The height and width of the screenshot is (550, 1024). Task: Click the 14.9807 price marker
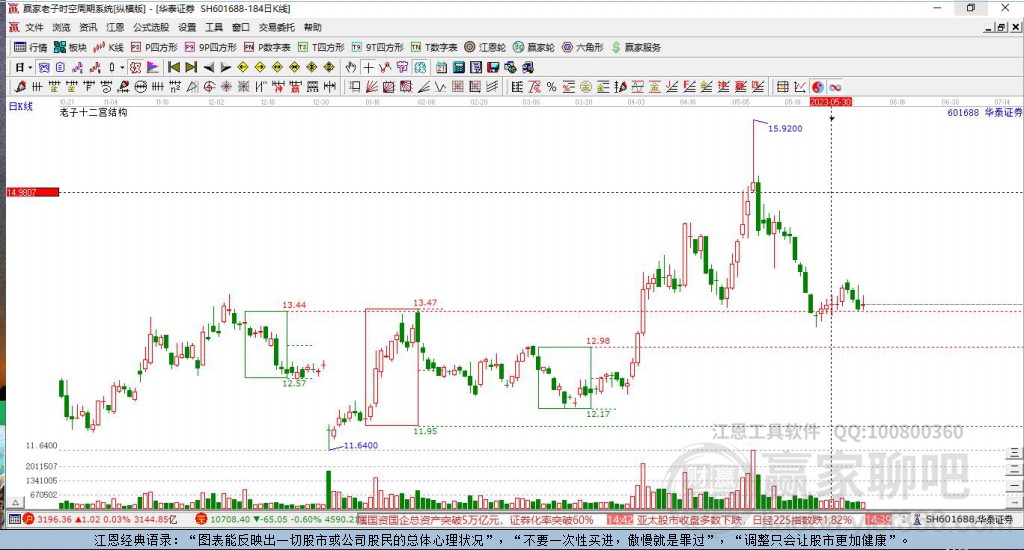tap(33, 192)
